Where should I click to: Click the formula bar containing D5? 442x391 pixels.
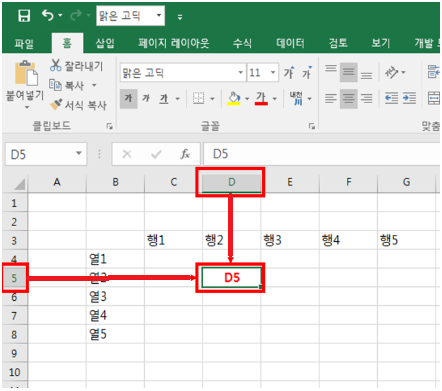point(321,154)
